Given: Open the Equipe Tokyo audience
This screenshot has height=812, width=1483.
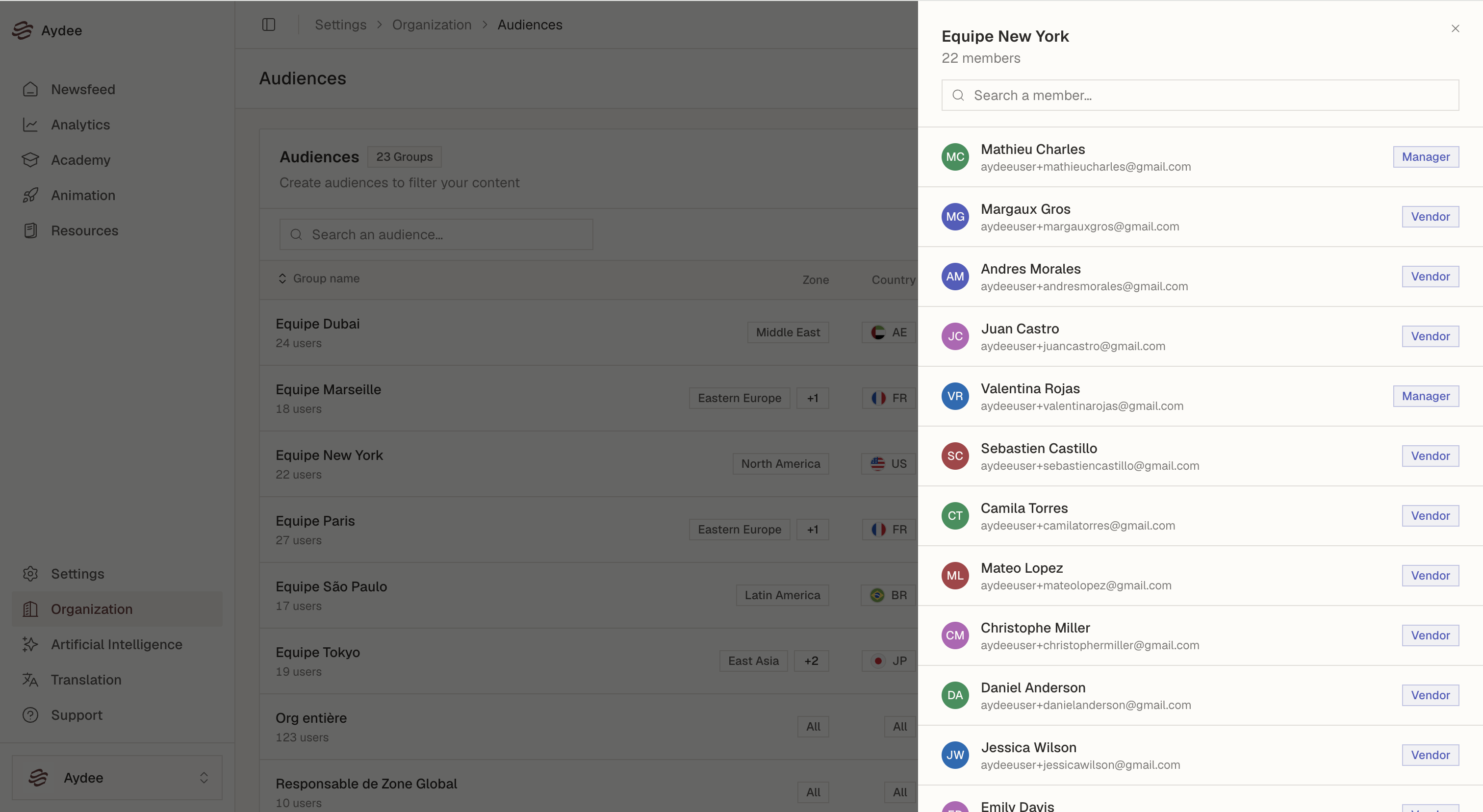Looking at the screenshot, I should (588, 660).
